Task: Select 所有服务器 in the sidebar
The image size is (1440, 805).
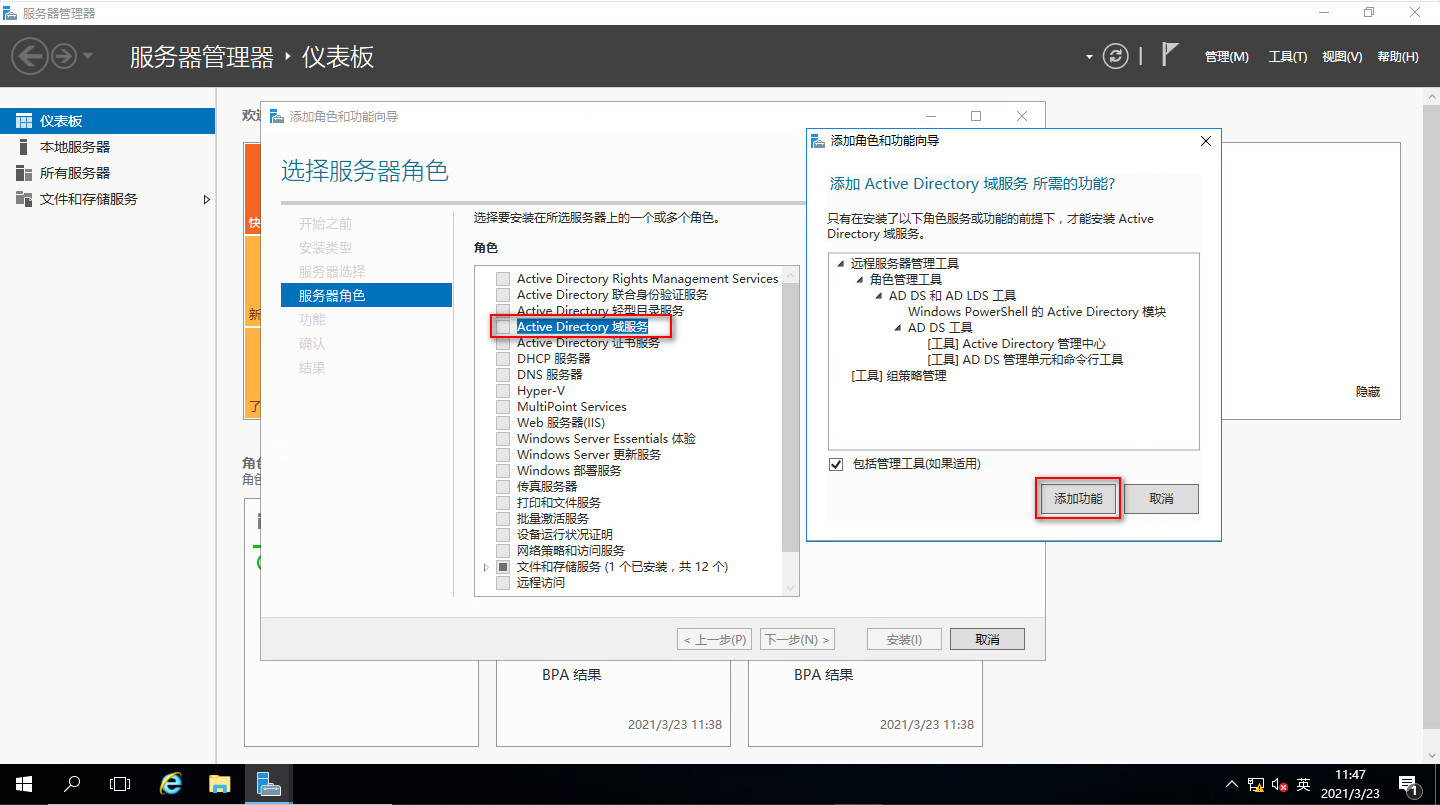Action: 107,173
